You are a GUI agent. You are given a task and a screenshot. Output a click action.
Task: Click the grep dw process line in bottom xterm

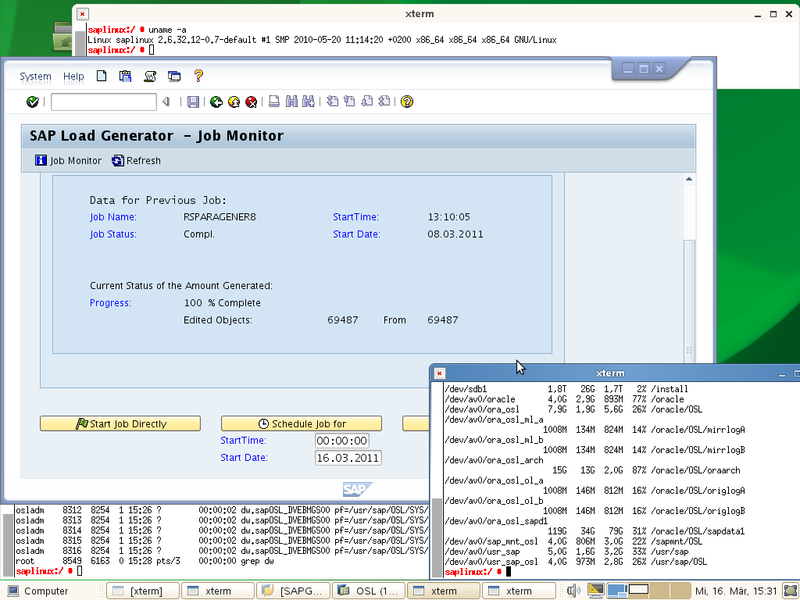point(145,561)
